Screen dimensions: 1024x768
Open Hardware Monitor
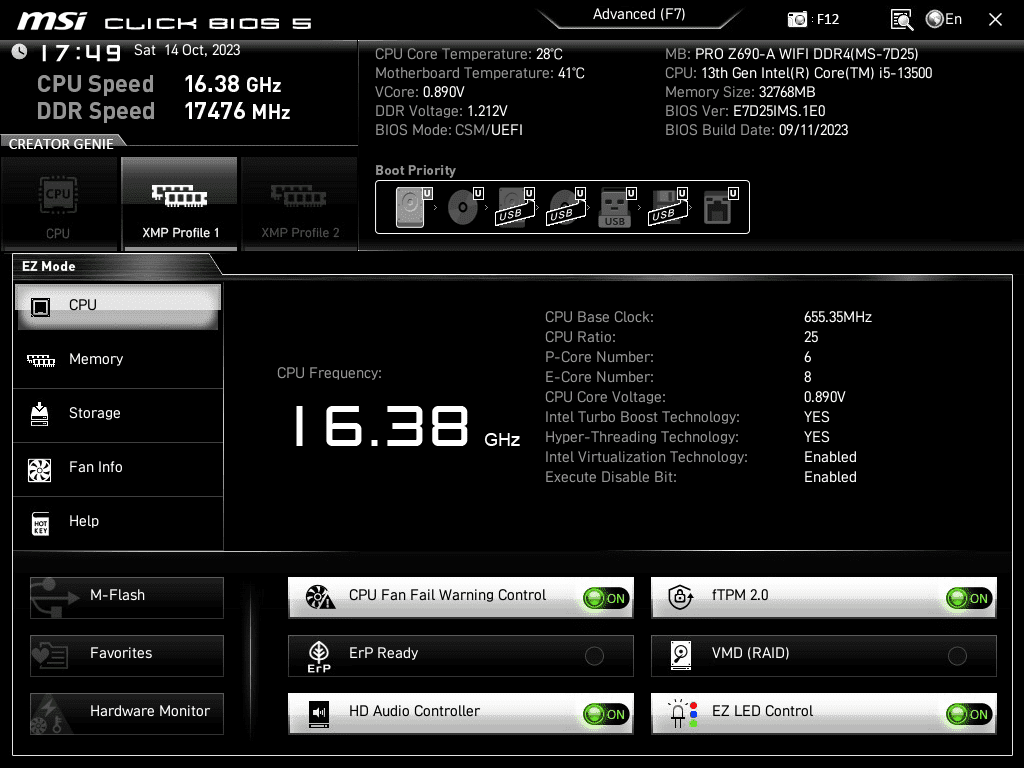tap(127, 713)
